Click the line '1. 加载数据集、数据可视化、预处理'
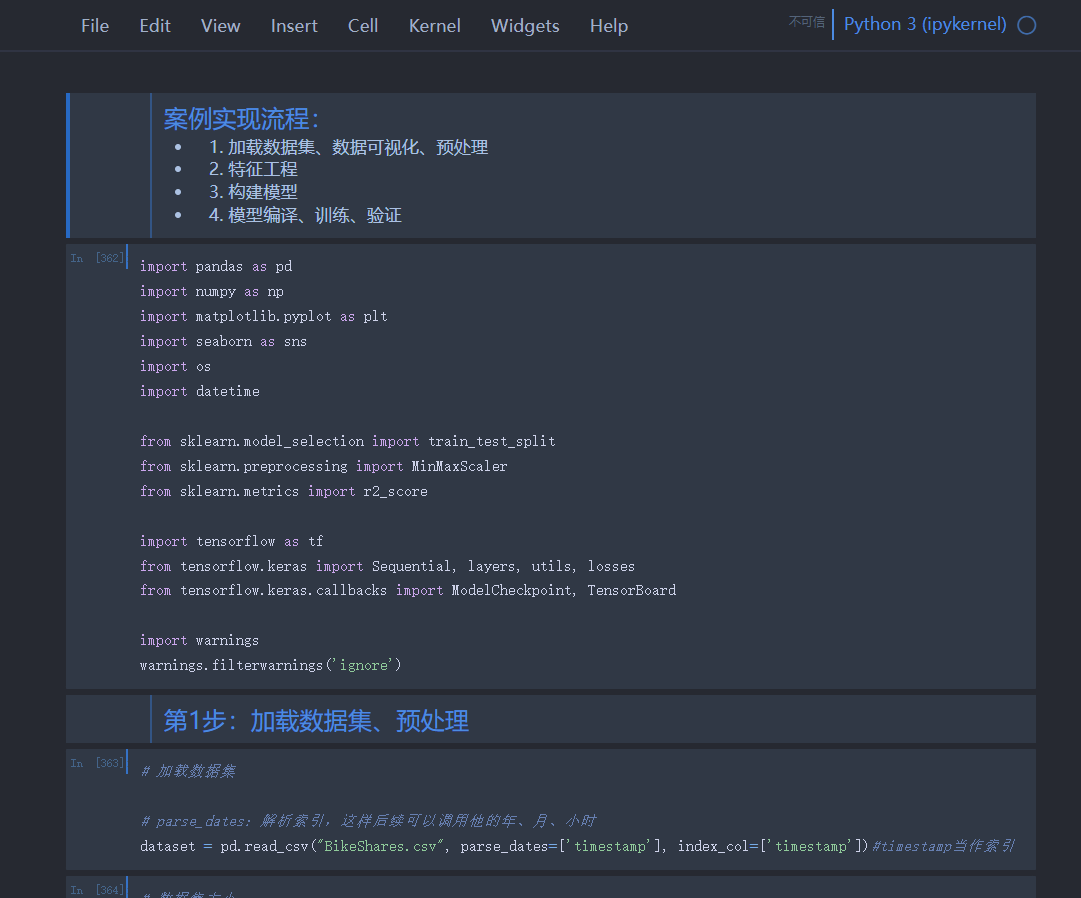Screen dimensions: 1081x898 [x=348, y=147]
